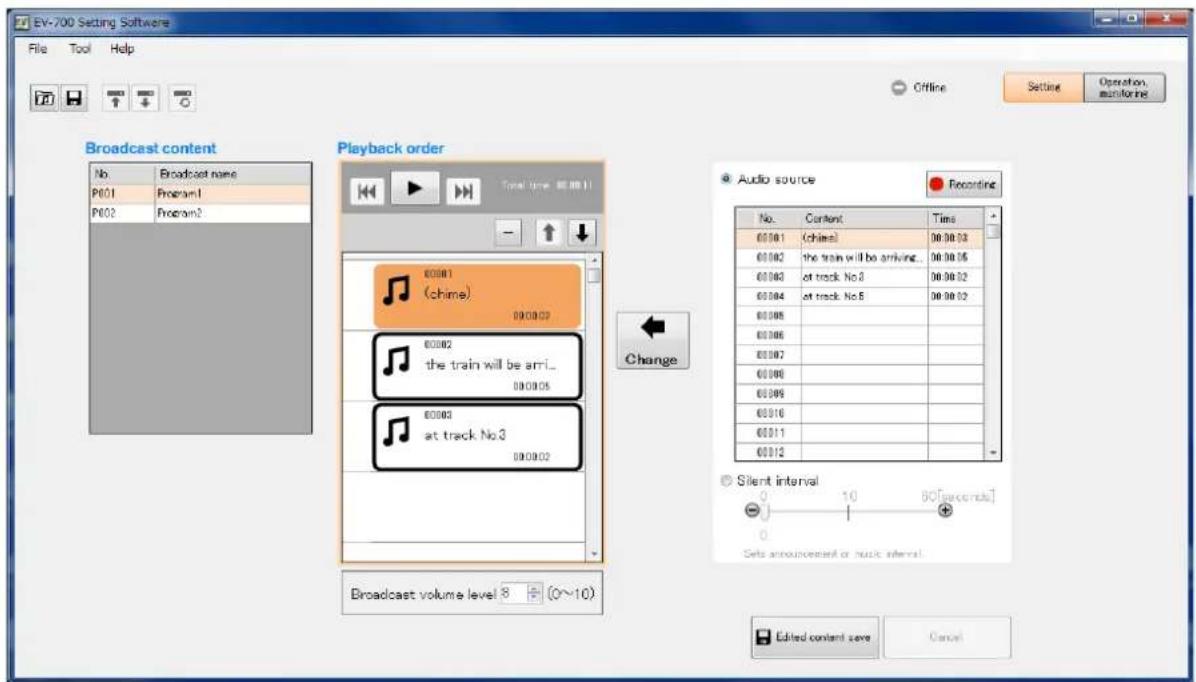Screen dimensions: 1196x682
Task: Click the music note icon on (chime)
Action: click(397, 291)
